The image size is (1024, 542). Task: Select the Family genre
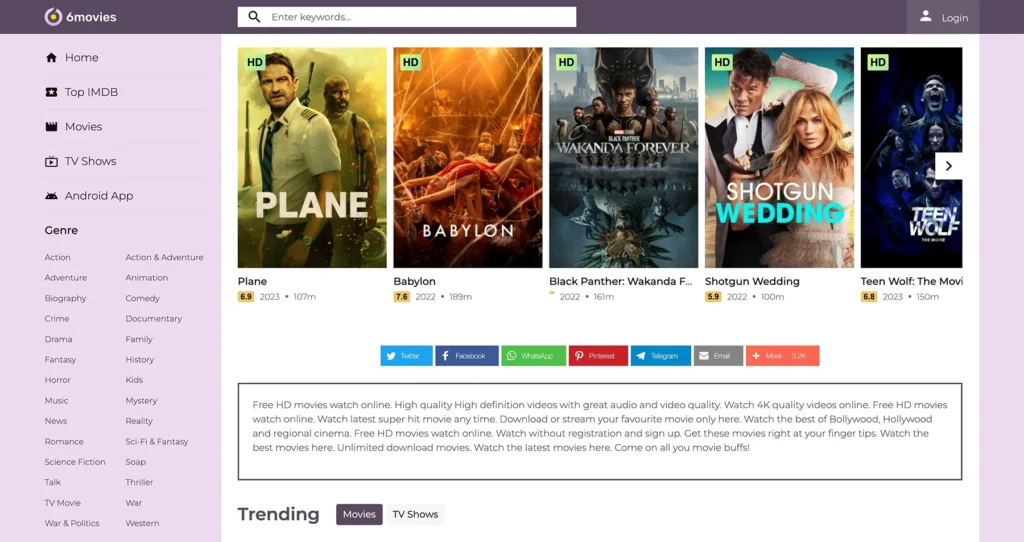click(x=139, y=340)
